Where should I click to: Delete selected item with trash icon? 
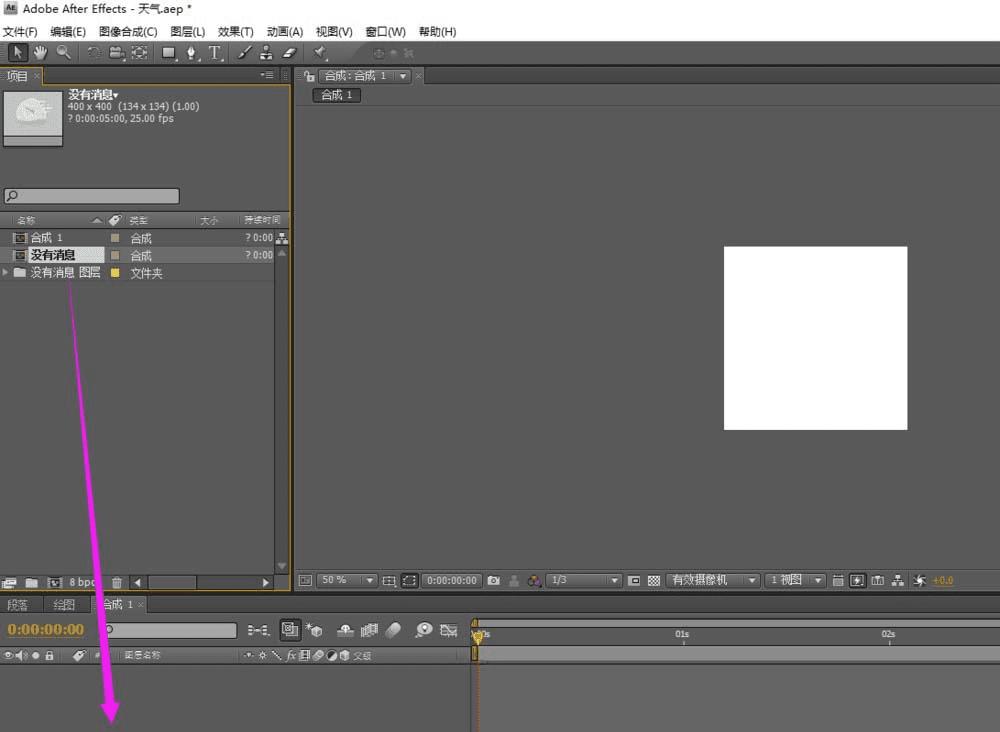tap(117, 582)
